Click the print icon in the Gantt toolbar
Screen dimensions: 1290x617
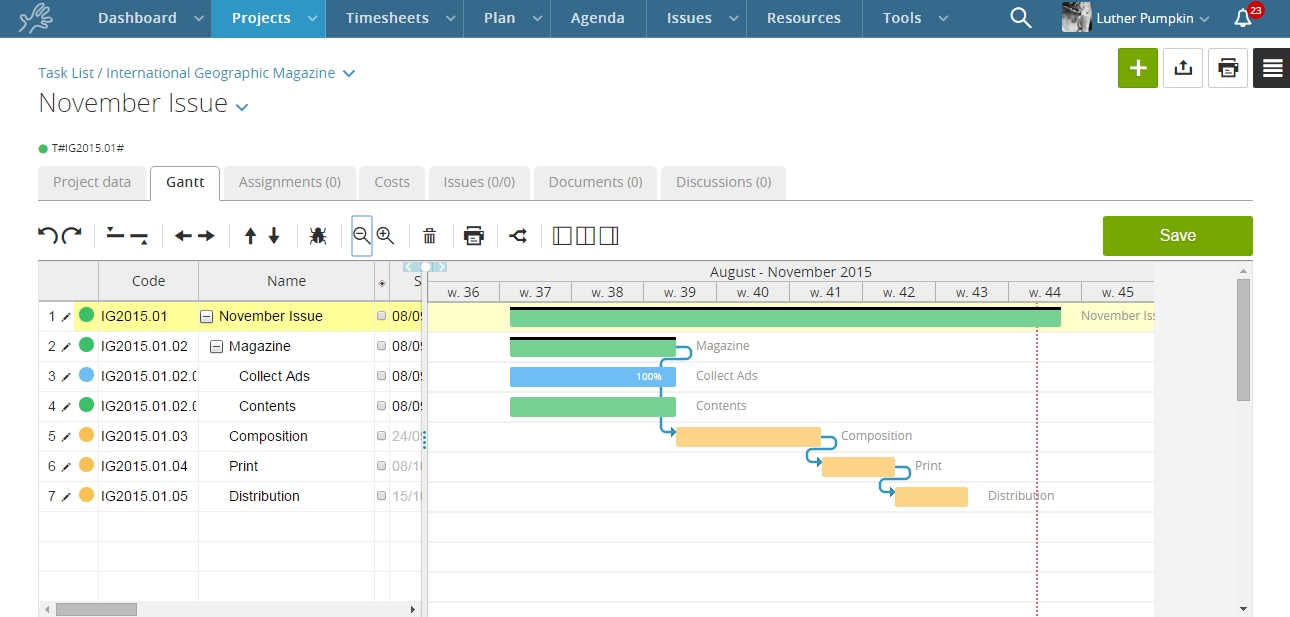473,235
